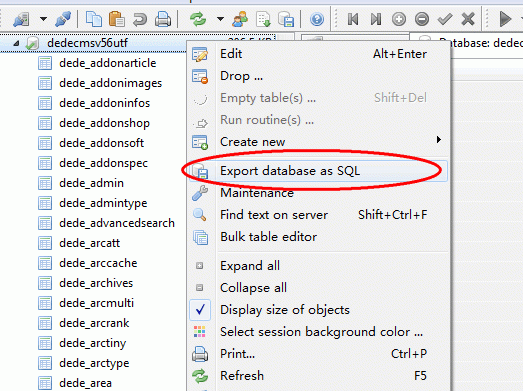Click database icon beside dedecmsv56utf
Viewport: 526px width, 391px height.
click(33, 43)
